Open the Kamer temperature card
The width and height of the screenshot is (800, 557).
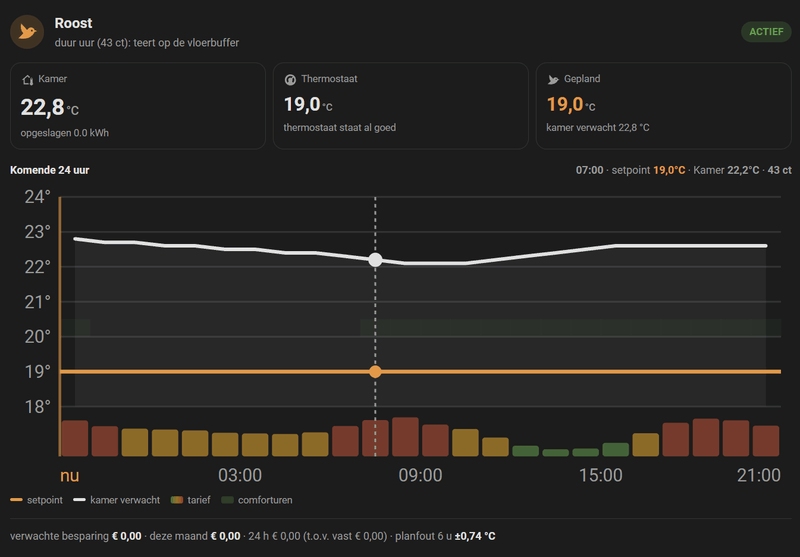[138, 106]
